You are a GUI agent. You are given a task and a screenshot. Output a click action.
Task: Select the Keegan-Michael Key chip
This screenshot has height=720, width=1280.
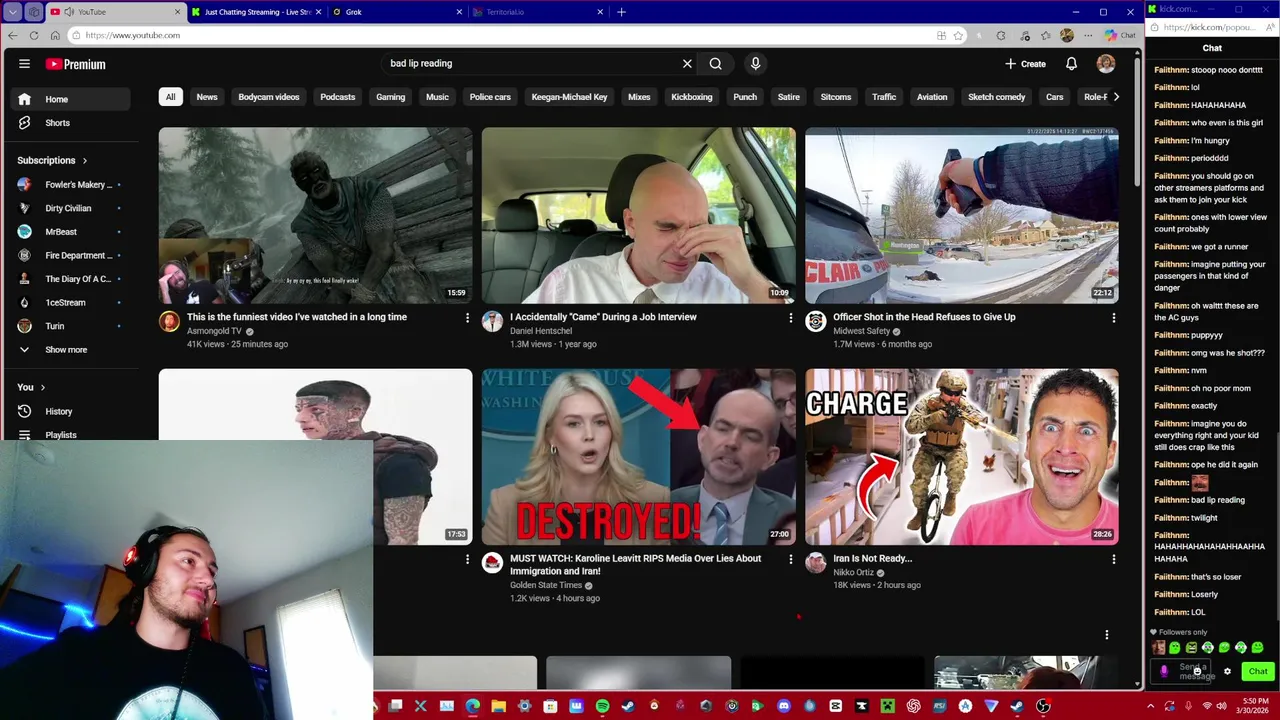pyautogui.click(x=569, y=97)
